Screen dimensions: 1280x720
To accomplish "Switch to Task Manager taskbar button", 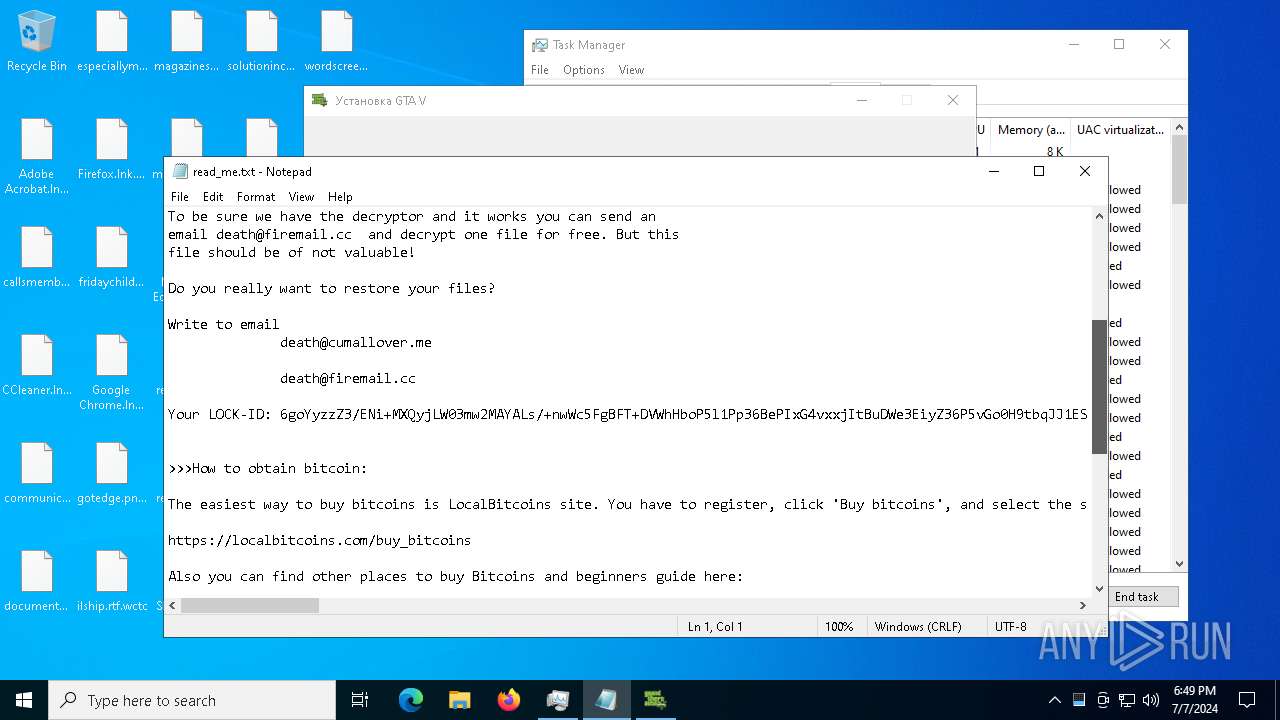I will (557, 700).
